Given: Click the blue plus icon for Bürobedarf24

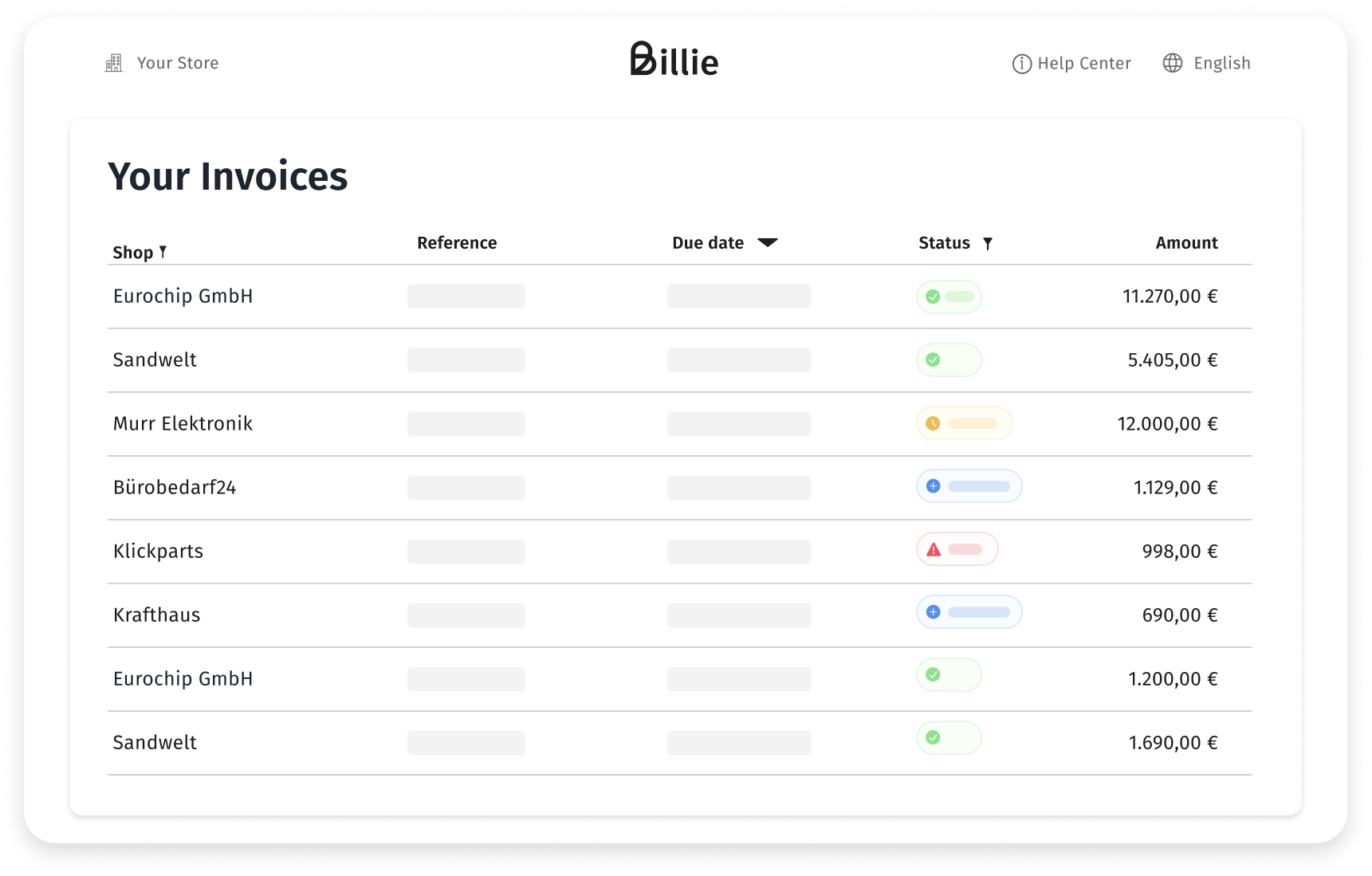Looking at the screenshot, I should point(934,486).
